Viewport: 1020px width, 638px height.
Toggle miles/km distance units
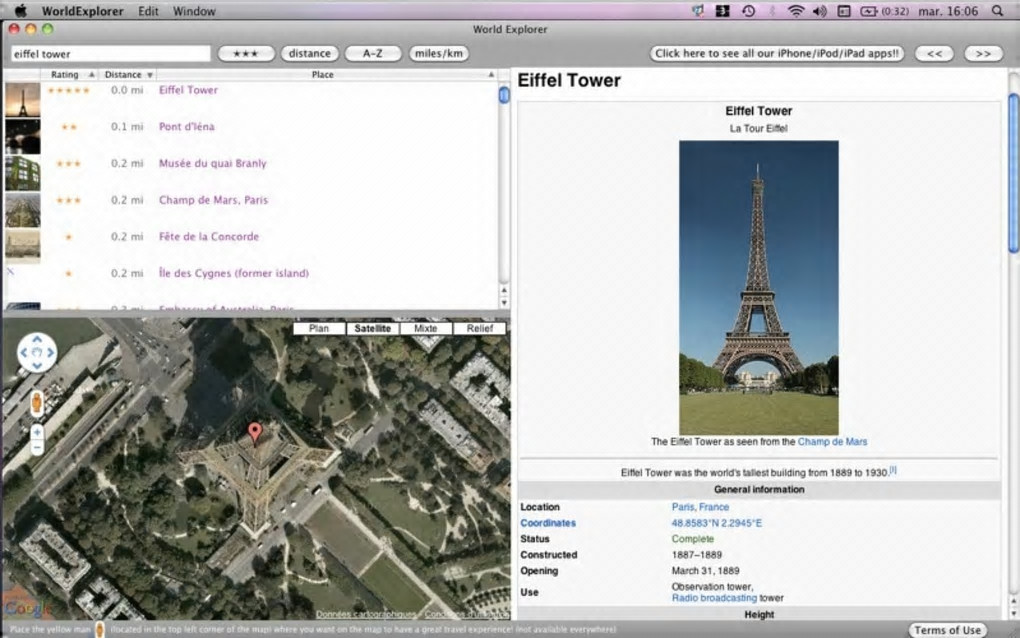tap(438, 53)
